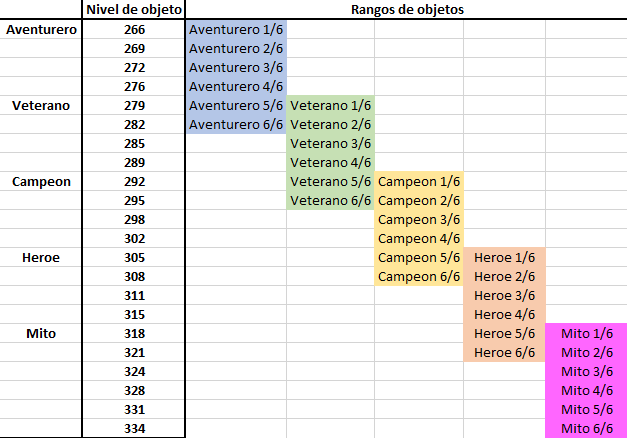
Task: Select the Aventurero 1/6 cell
Action: [236, 30]
